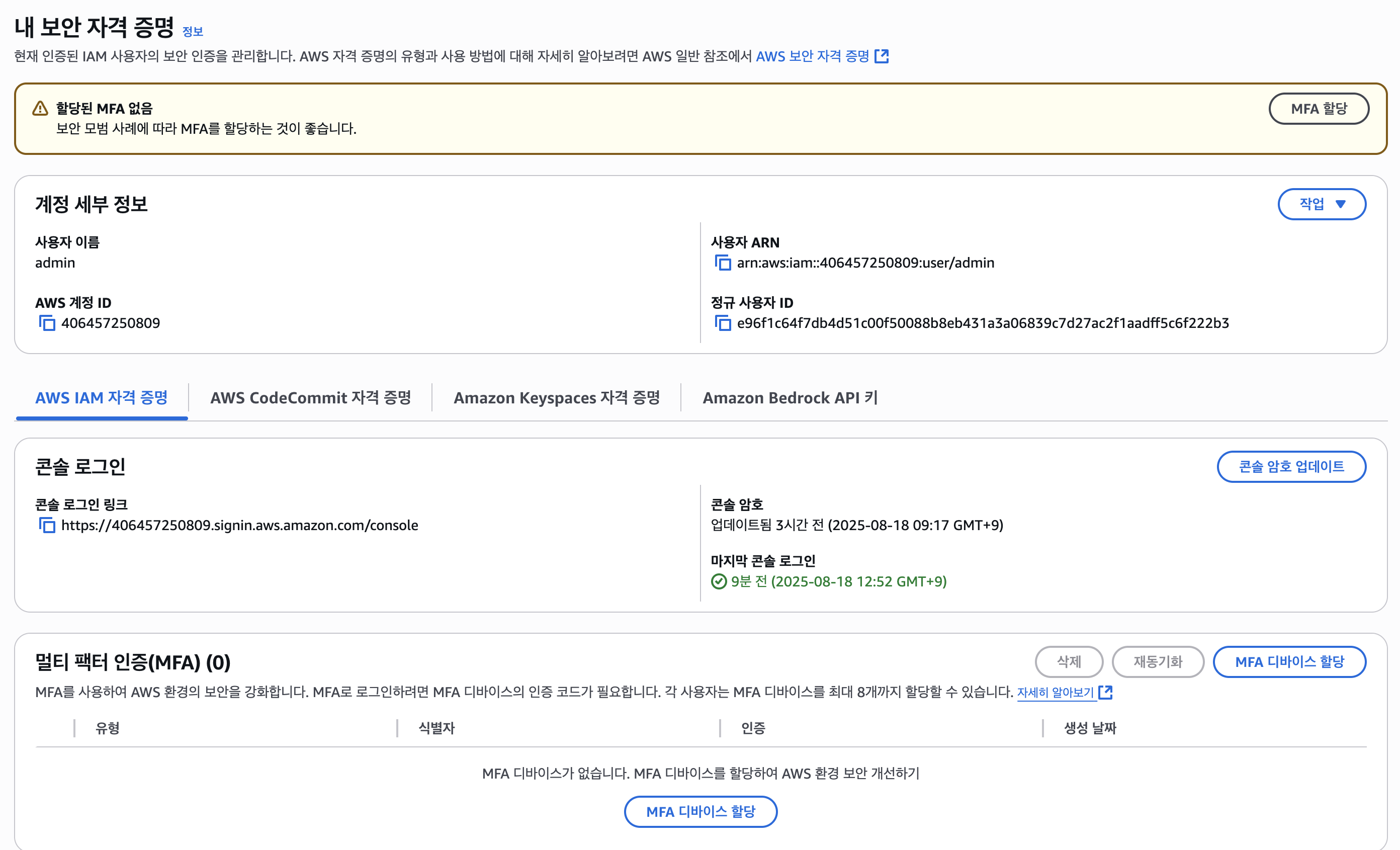Viewport: 1400px width, 850px height.
Task: Open the 정보 link by the title
Action: click(x=193, y=31)
